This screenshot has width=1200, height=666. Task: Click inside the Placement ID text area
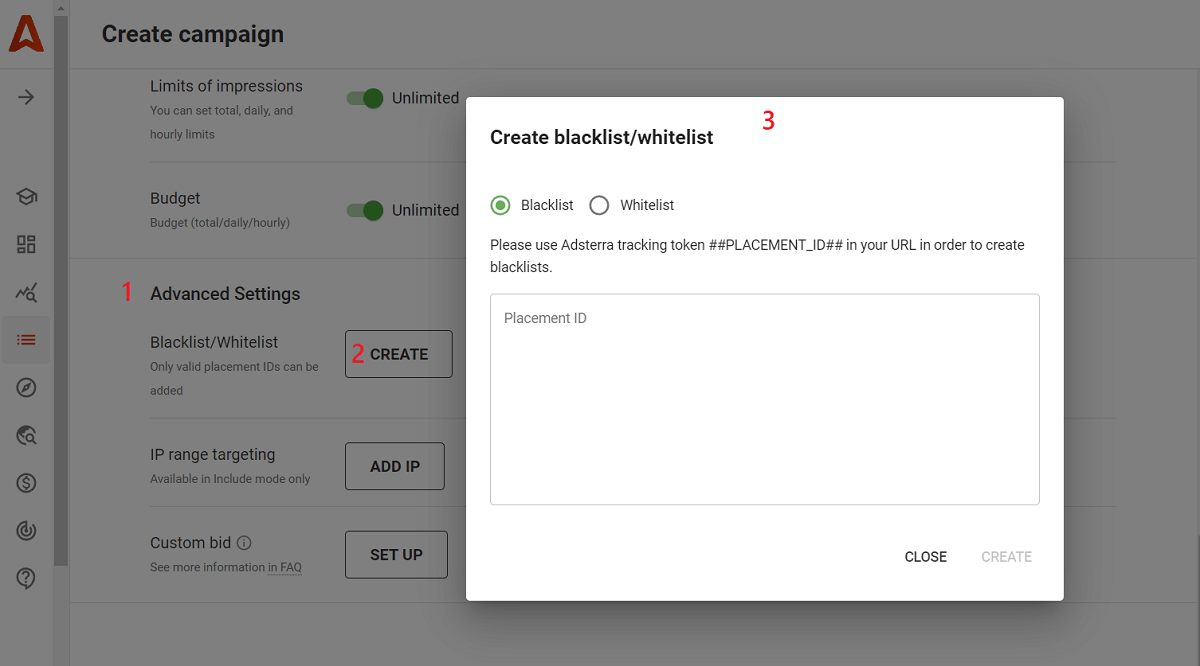[x=764, y=398]
